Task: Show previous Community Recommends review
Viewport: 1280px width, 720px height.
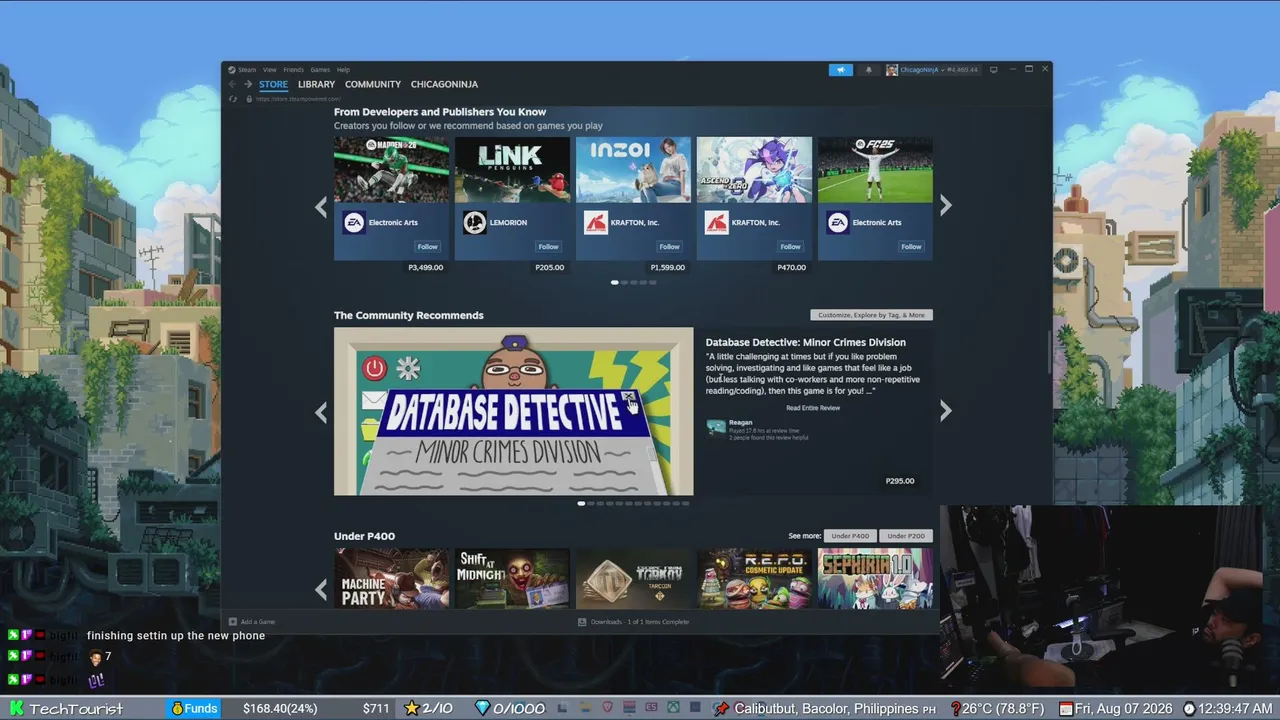Action: (321, 411)
